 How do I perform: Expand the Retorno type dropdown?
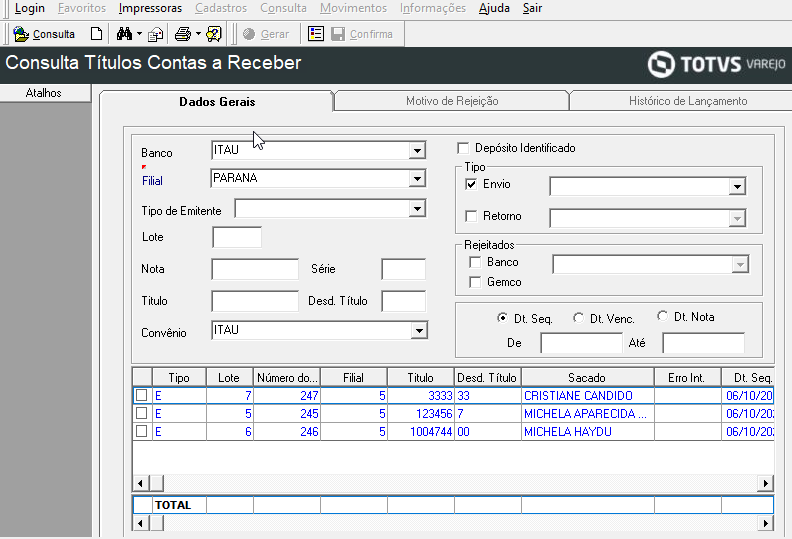pos(737,218)
